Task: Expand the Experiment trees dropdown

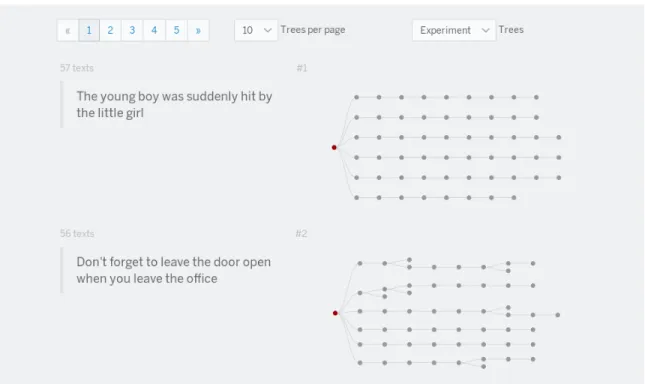Action: coord(454,30)
